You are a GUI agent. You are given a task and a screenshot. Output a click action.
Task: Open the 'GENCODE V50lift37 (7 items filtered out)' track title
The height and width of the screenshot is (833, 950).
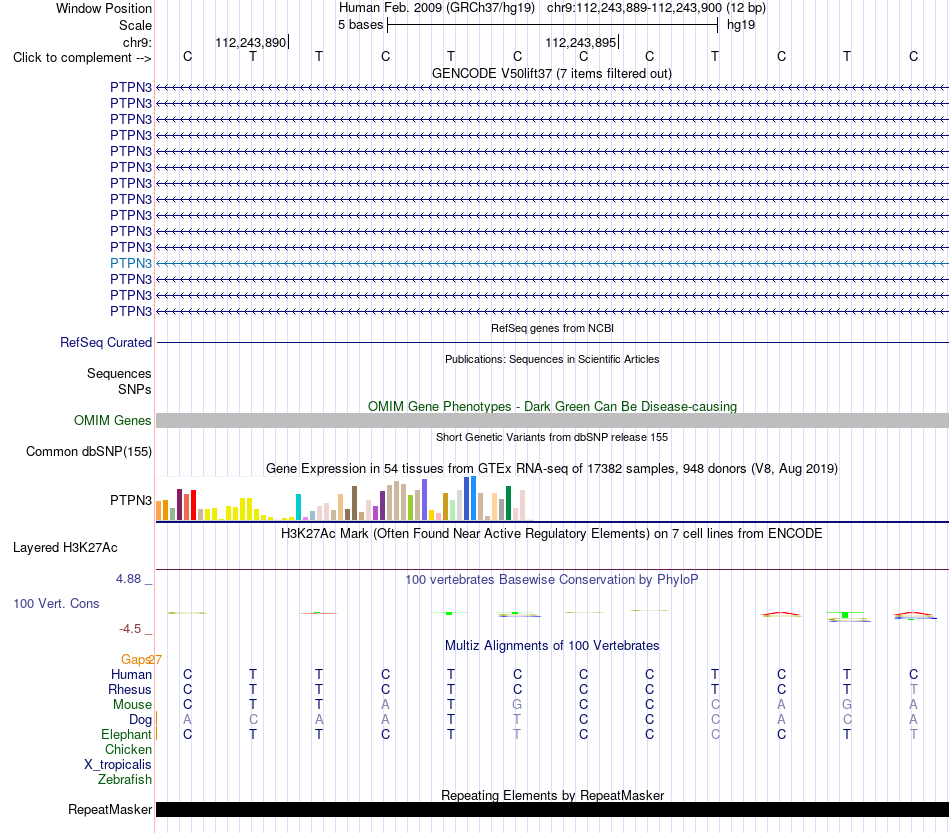551,73
